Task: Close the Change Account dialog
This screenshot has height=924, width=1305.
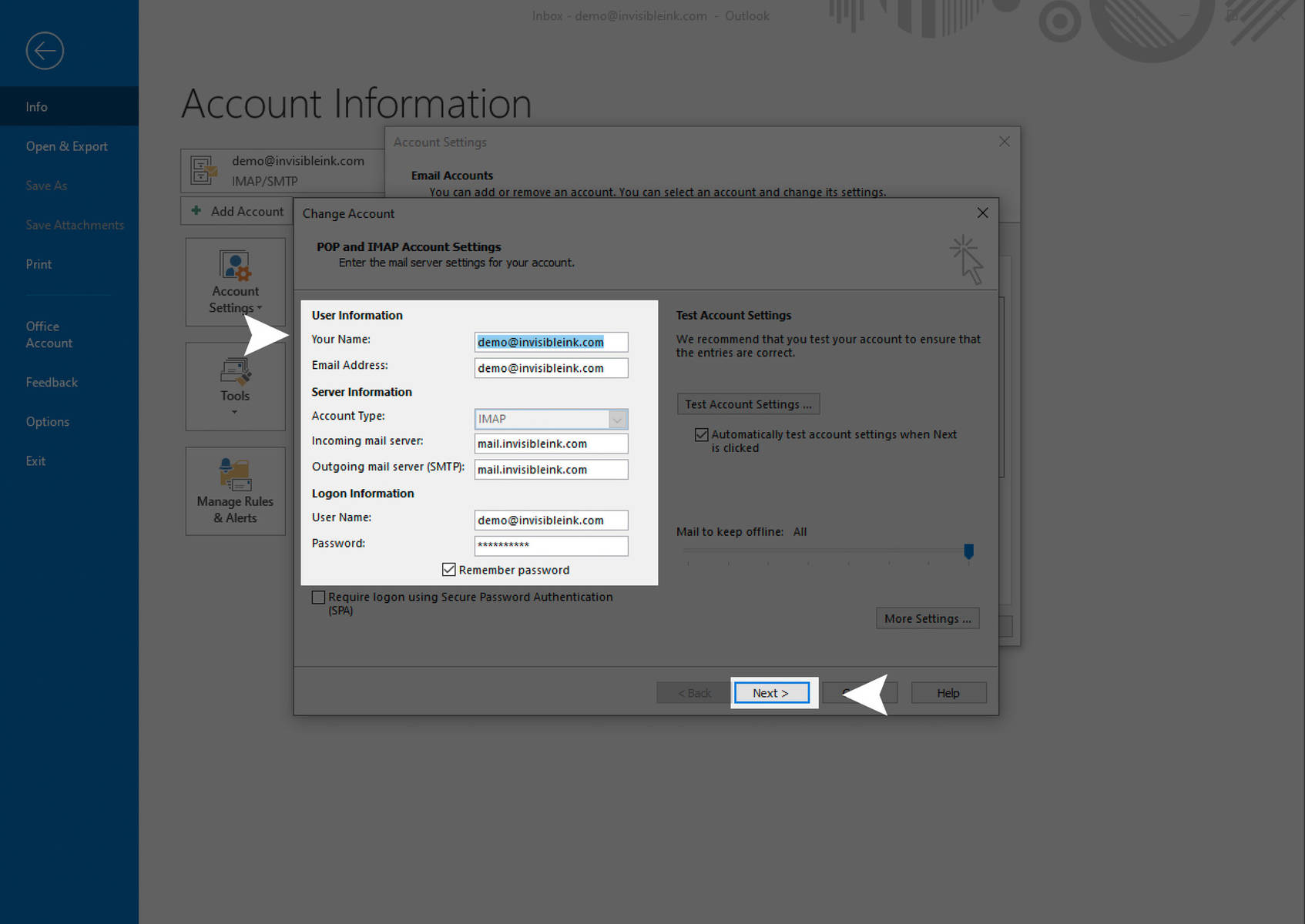Action: 982,213
